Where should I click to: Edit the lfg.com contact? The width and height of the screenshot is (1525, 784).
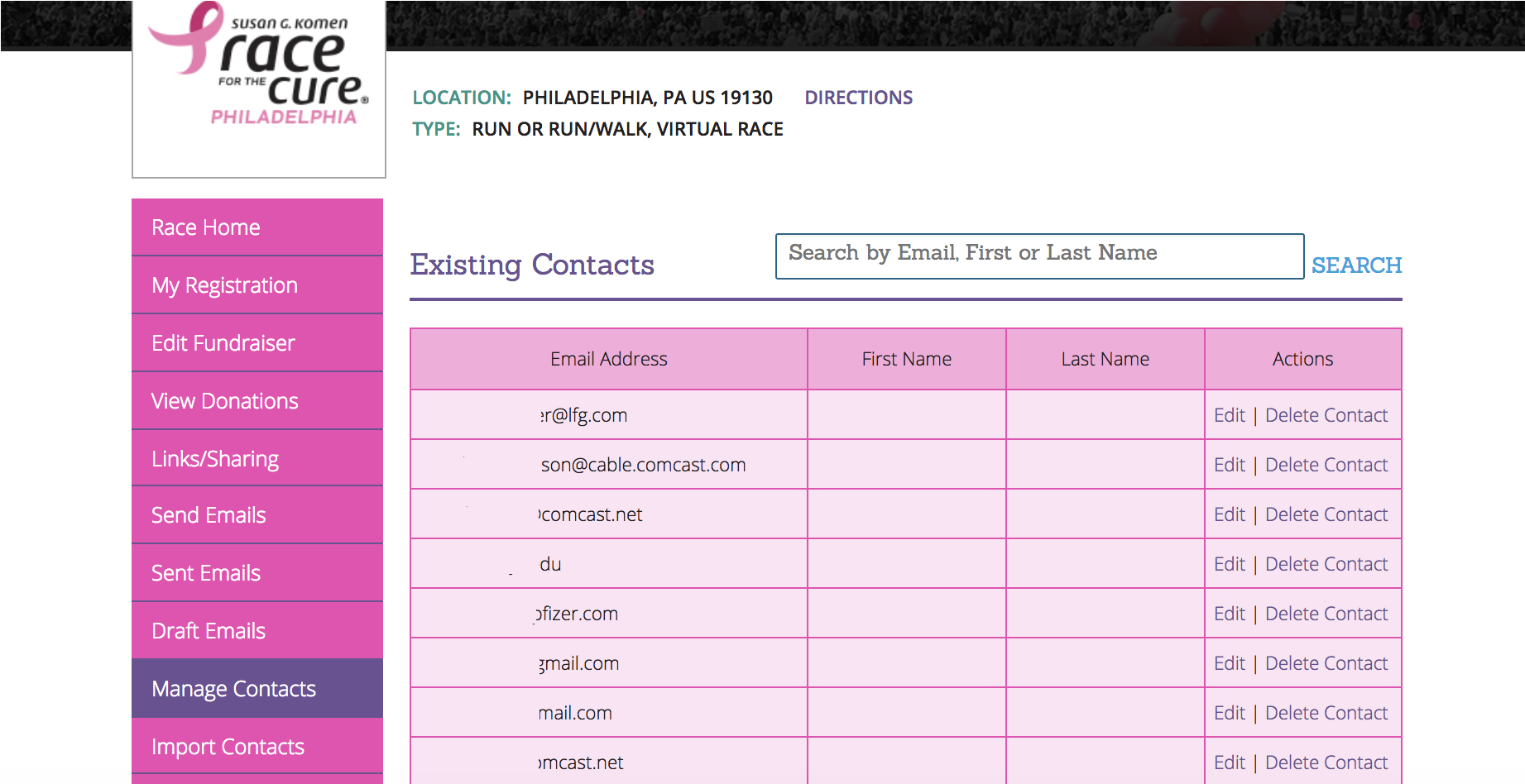coord(1230,414)
